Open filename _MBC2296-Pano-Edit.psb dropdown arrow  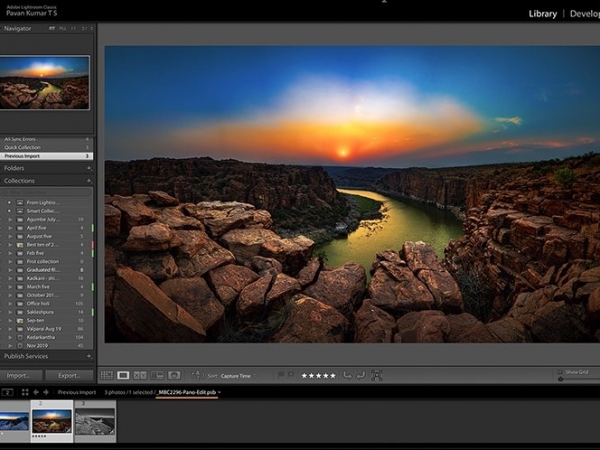pyautogui.click(x=219, y=392)
